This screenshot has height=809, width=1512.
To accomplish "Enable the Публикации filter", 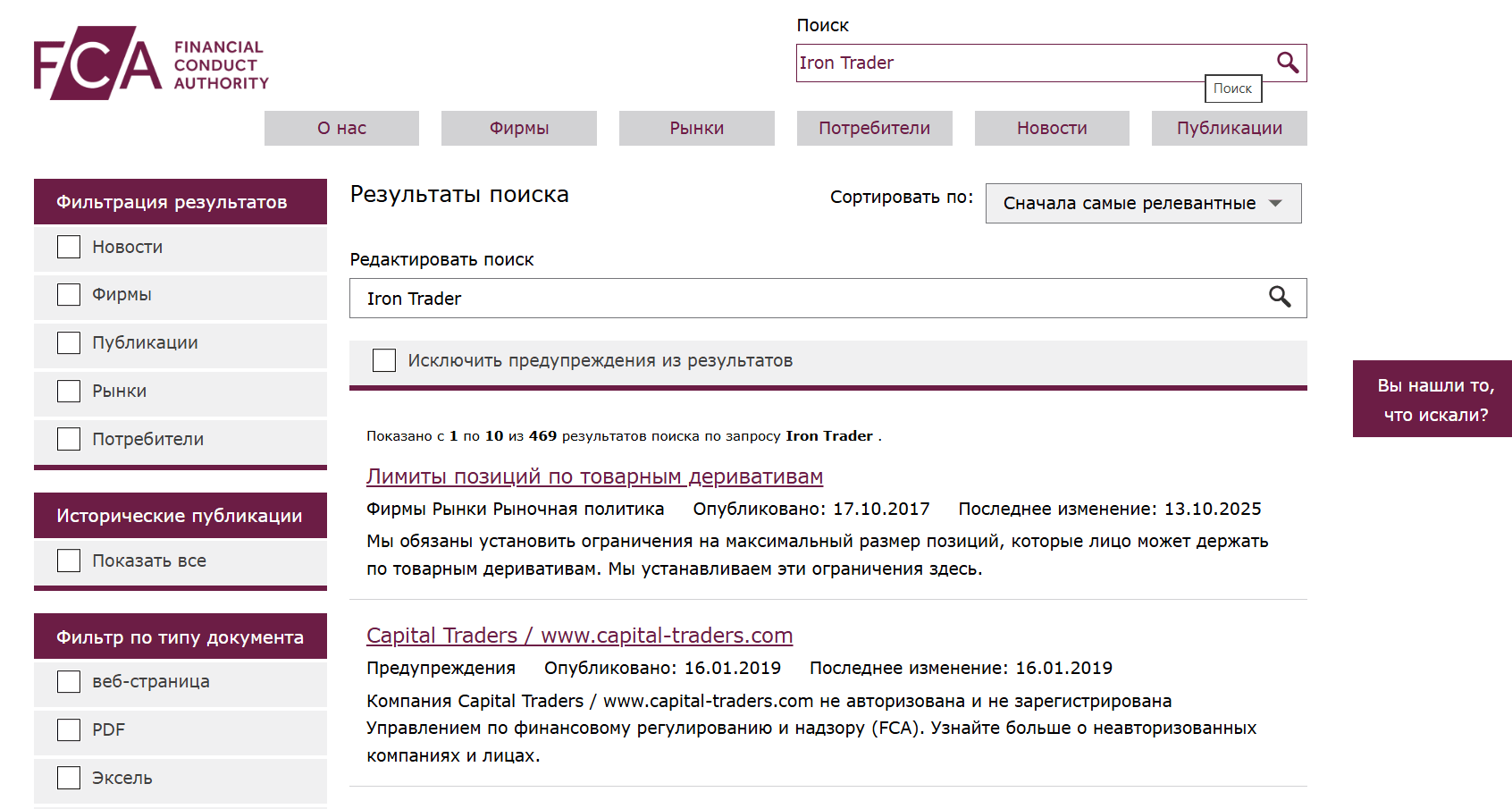I will click(69, 342).
